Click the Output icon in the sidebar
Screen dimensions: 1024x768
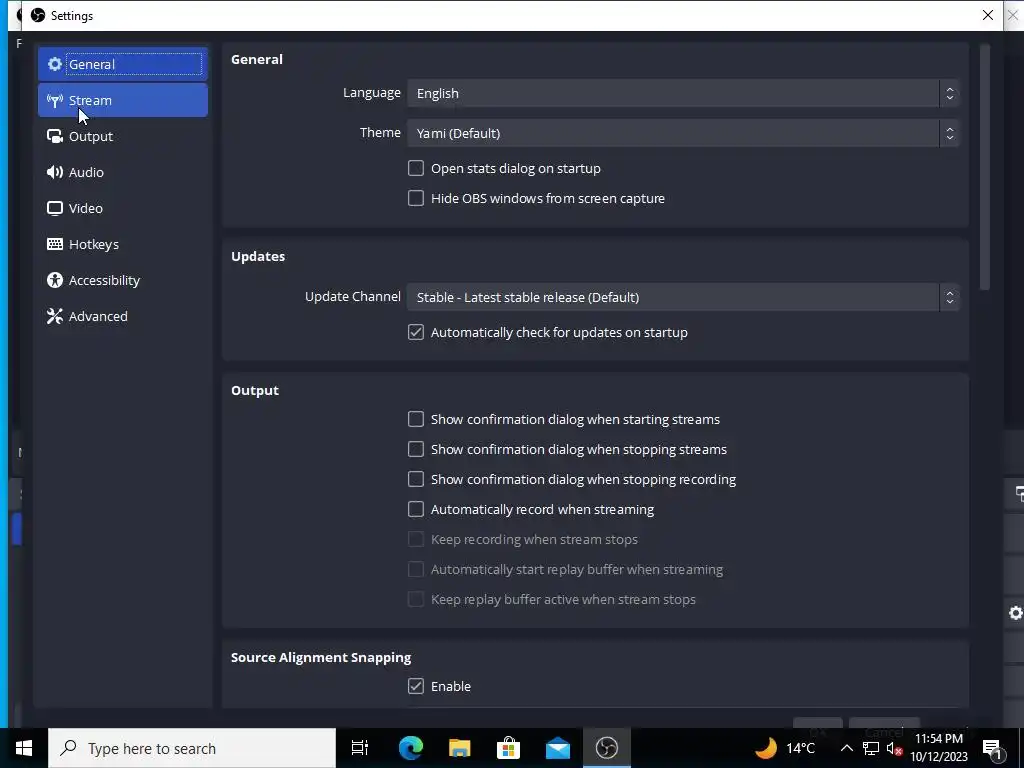(55, 136)
